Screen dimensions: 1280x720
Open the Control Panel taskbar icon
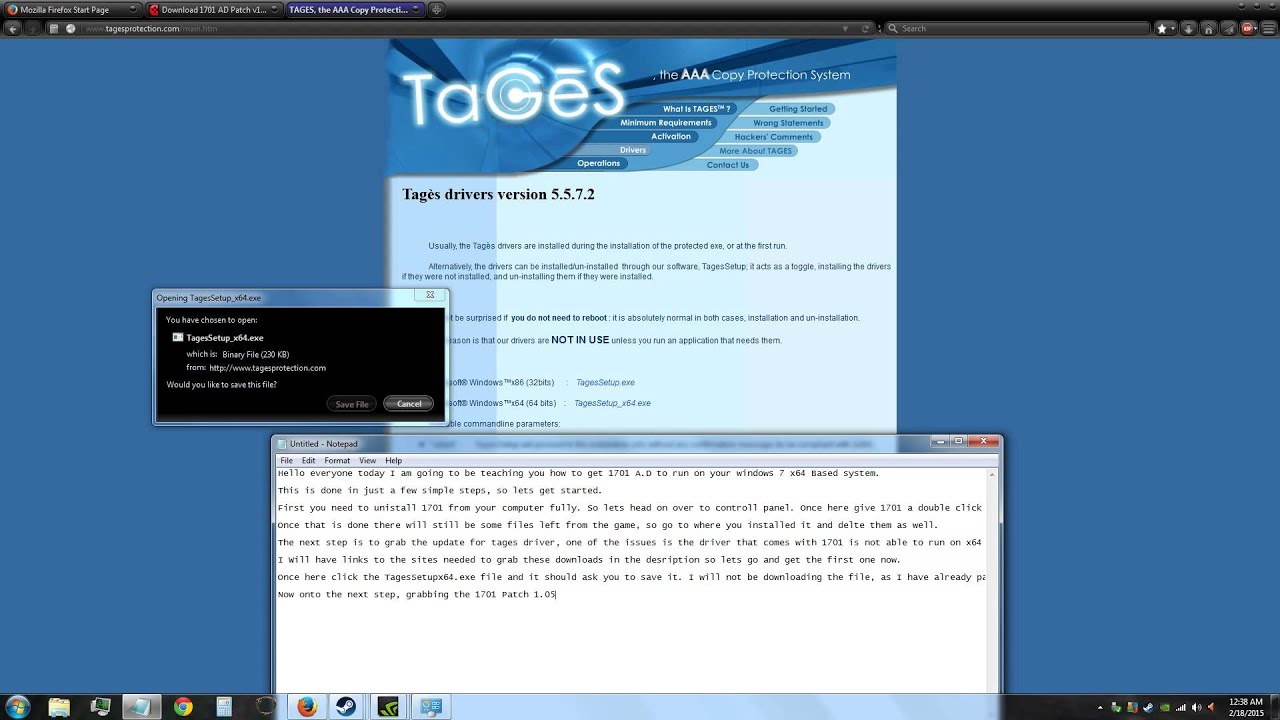(431, 706)
